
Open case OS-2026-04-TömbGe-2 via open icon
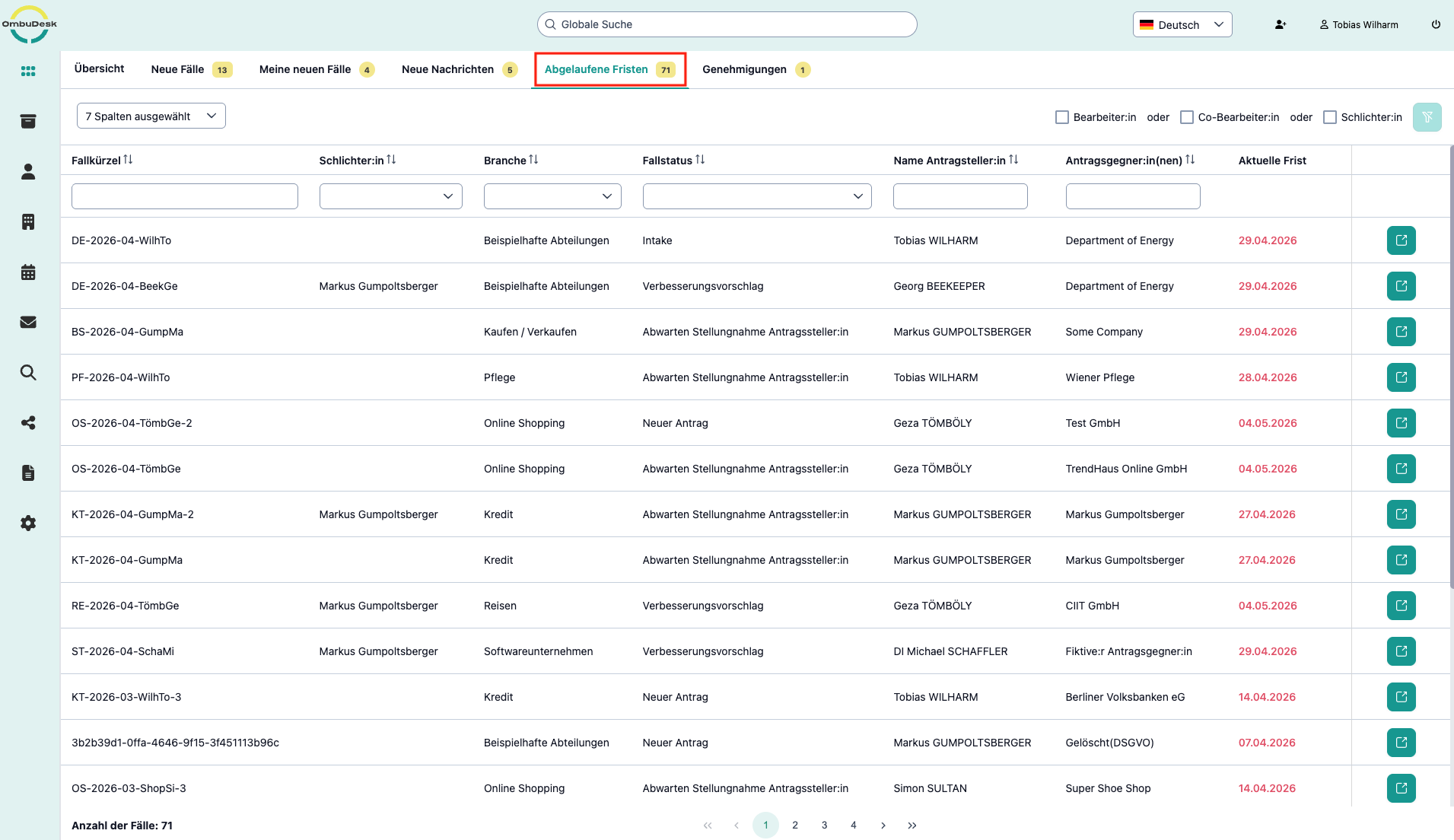tap(1401, 423)
